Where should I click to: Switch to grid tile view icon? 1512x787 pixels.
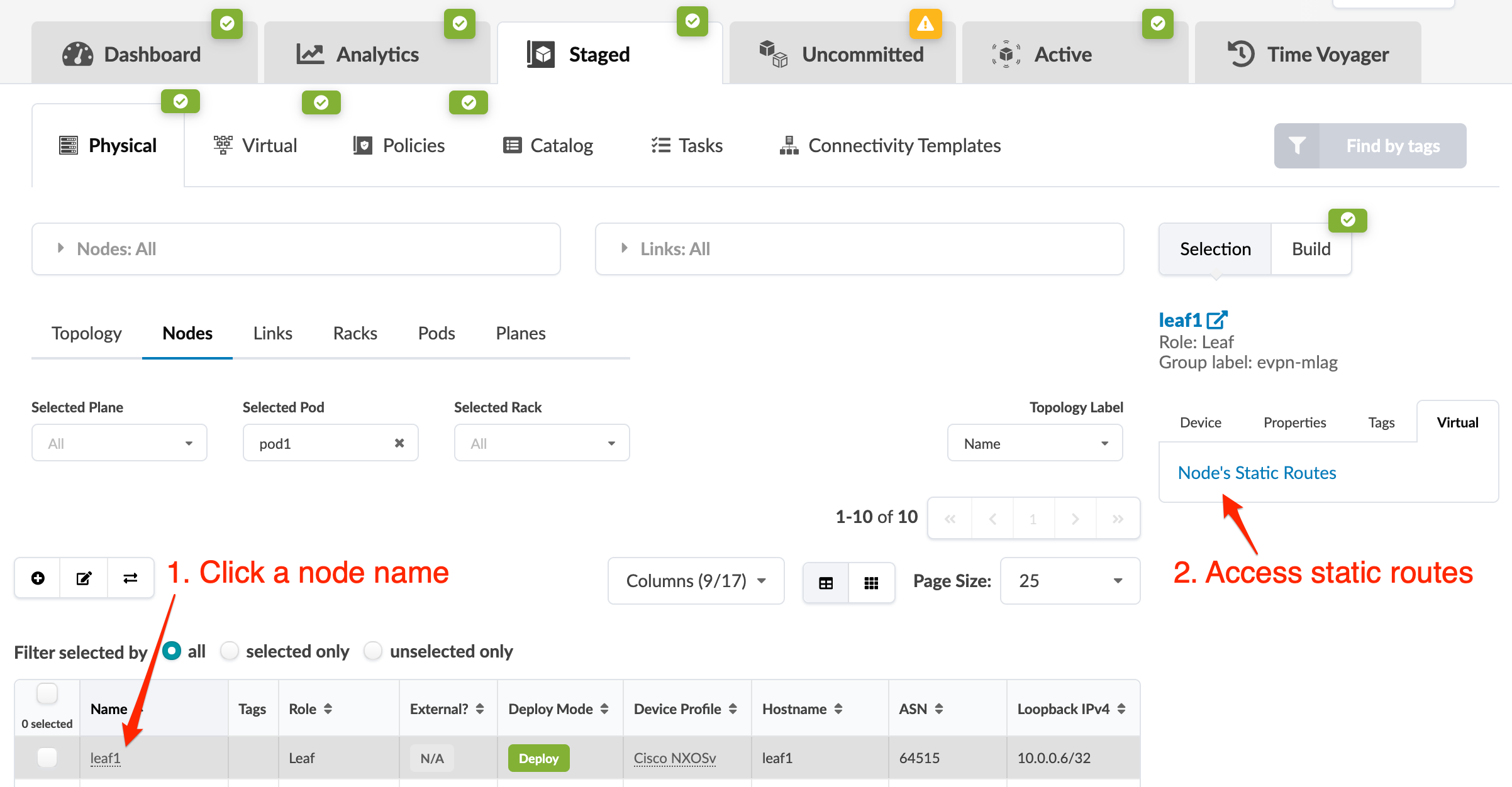click(x=871, y=583)
